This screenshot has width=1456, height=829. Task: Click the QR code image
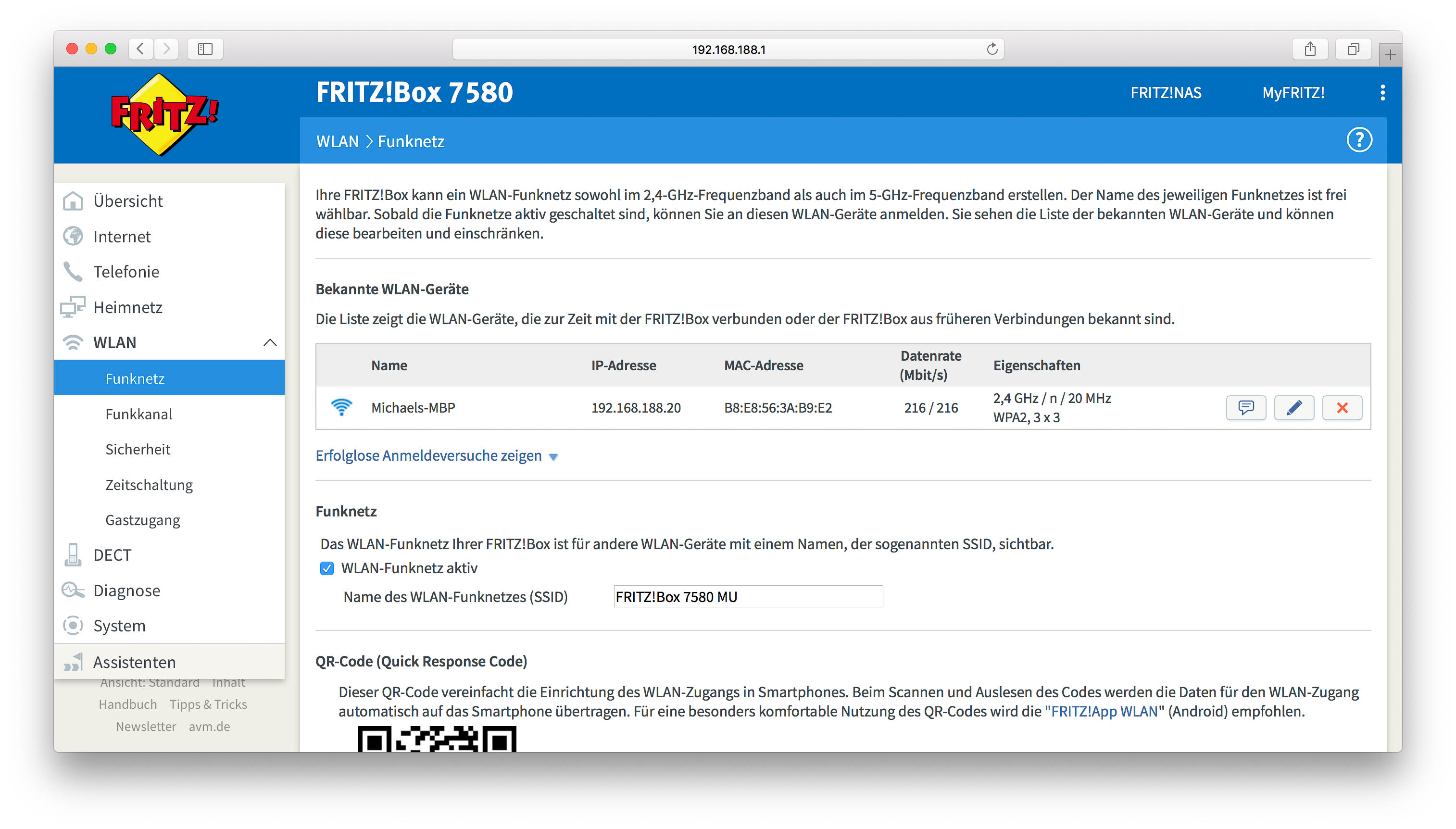(437, 739)
